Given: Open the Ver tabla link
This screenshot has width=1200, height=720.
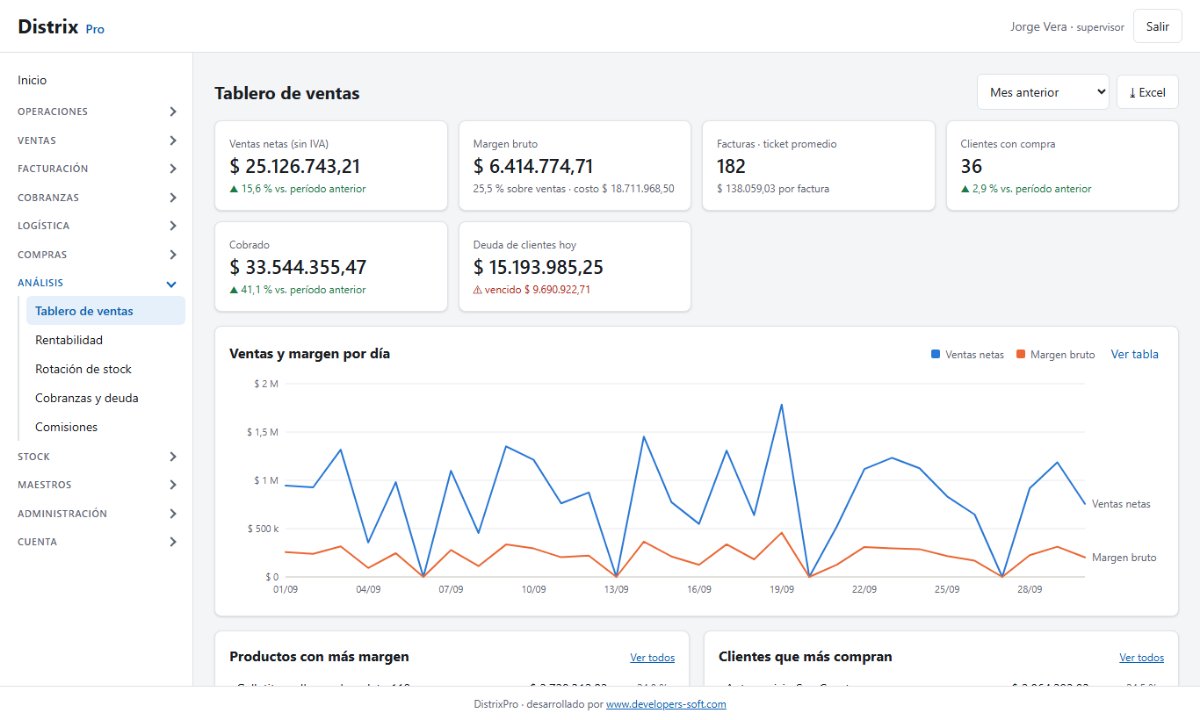Looking at the screenshot, I should pos(1135,354).
